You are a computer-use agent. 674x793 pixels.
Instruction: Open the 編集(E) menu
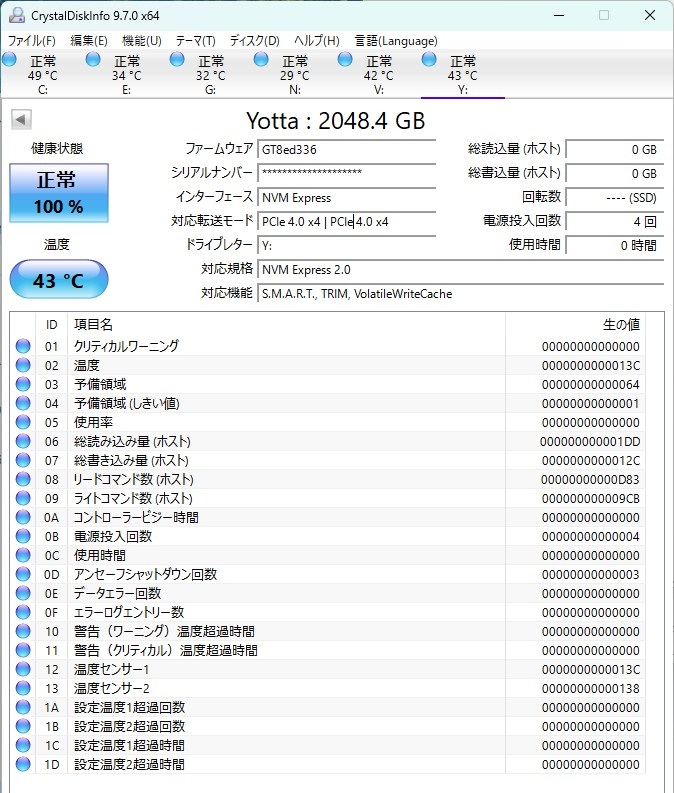88,40
